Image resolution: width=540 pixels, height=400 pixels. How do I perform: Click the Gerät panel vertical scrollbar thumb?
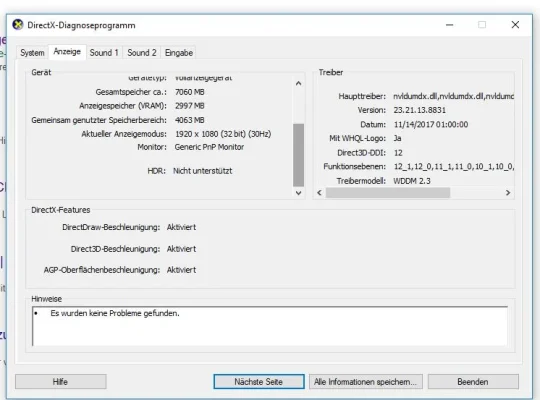click(x=299, y=155)
